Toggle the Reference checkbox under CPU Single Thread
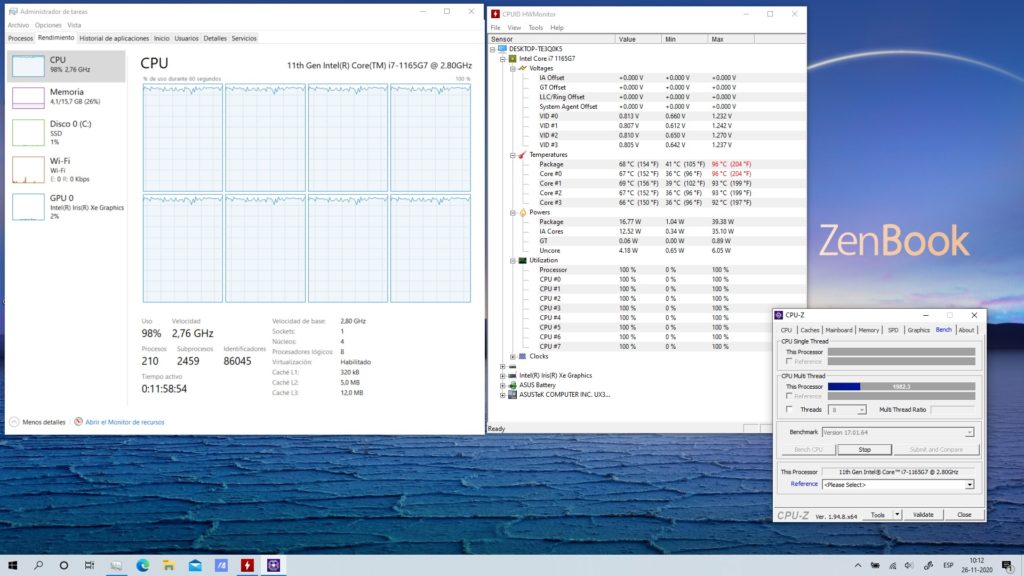 point(790,361)
